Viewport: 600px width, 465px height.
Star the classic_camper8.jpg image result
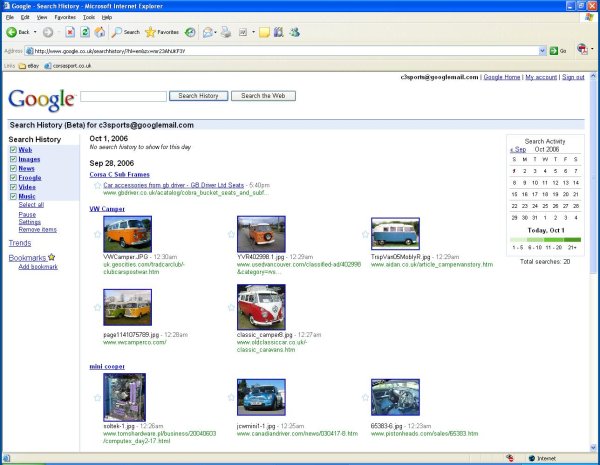[x=231, y=307]
